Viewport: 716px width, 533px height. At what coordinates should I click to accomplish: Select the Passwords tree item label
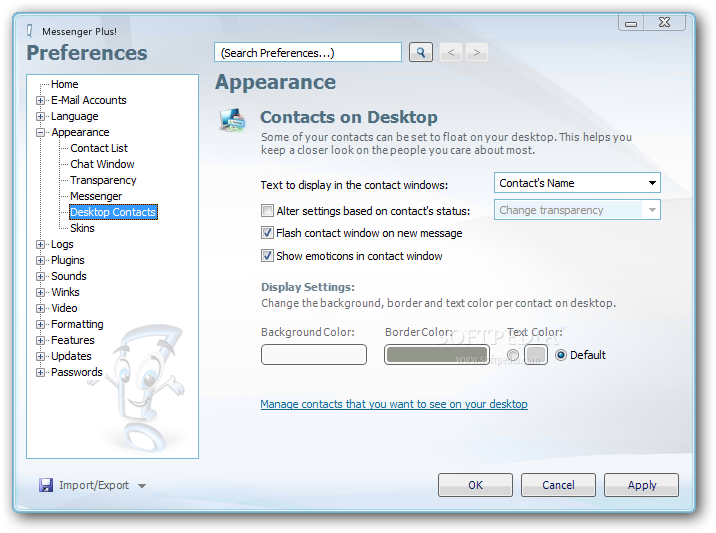77,372
